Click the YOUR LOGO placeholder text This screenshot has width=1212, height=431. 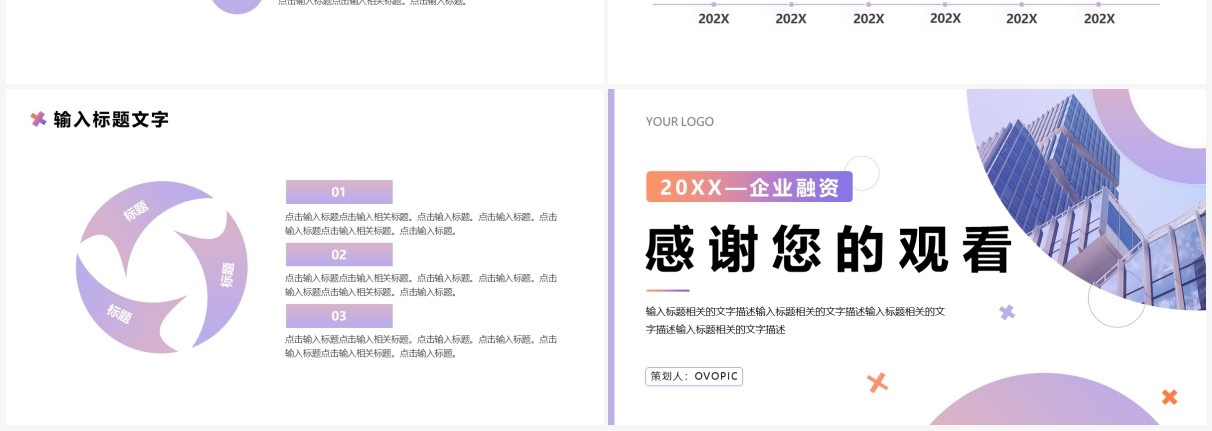click(x=680, y=122)
